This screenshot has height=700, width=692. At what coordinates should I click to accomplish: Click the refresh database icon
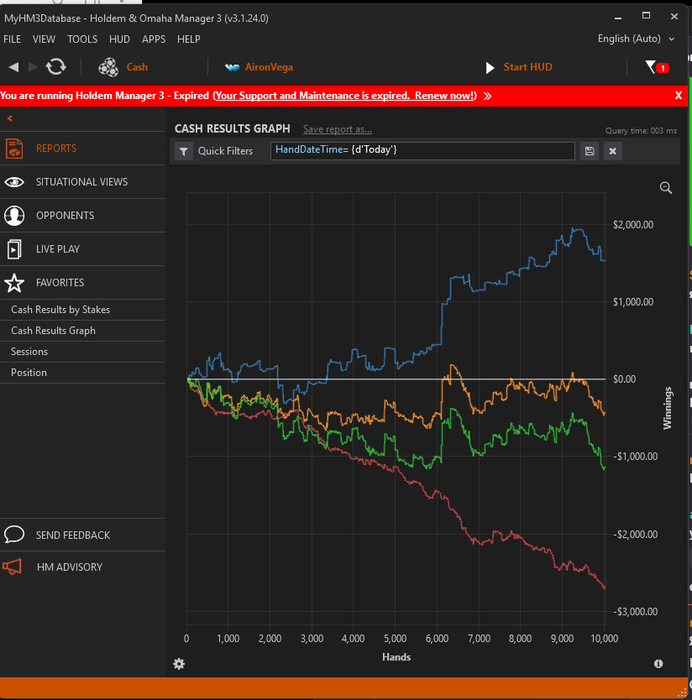click(x=56, y=67)
